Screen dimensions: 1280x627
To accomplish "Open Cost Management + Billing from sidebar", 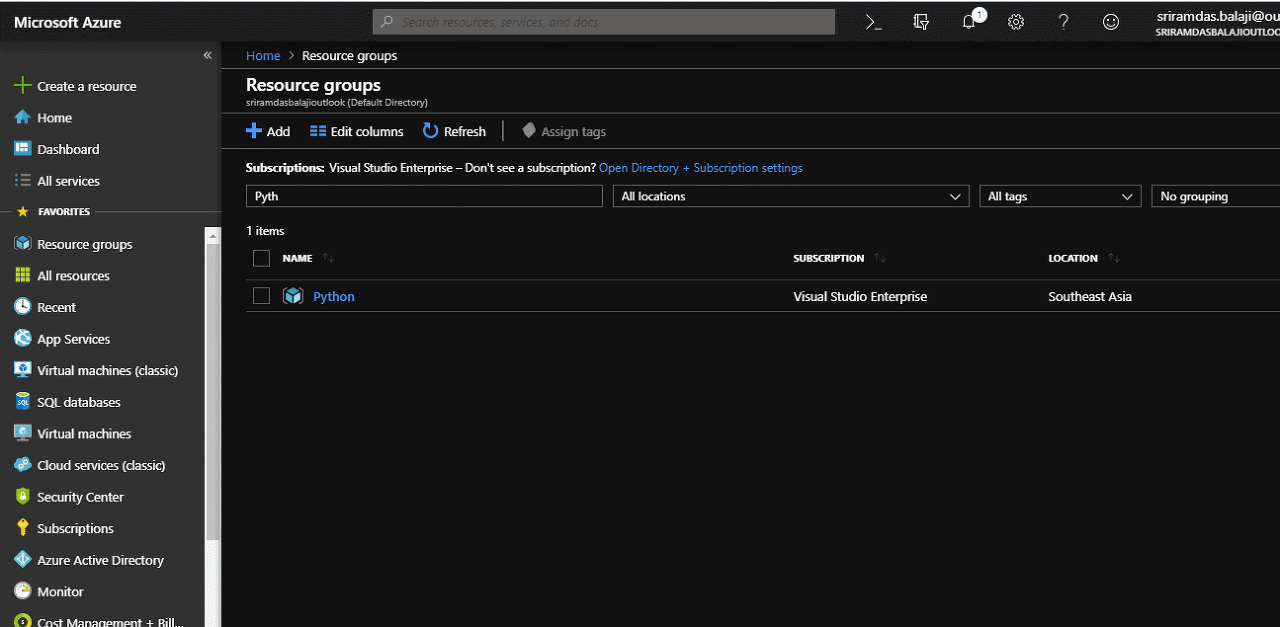I will (110, 622).
